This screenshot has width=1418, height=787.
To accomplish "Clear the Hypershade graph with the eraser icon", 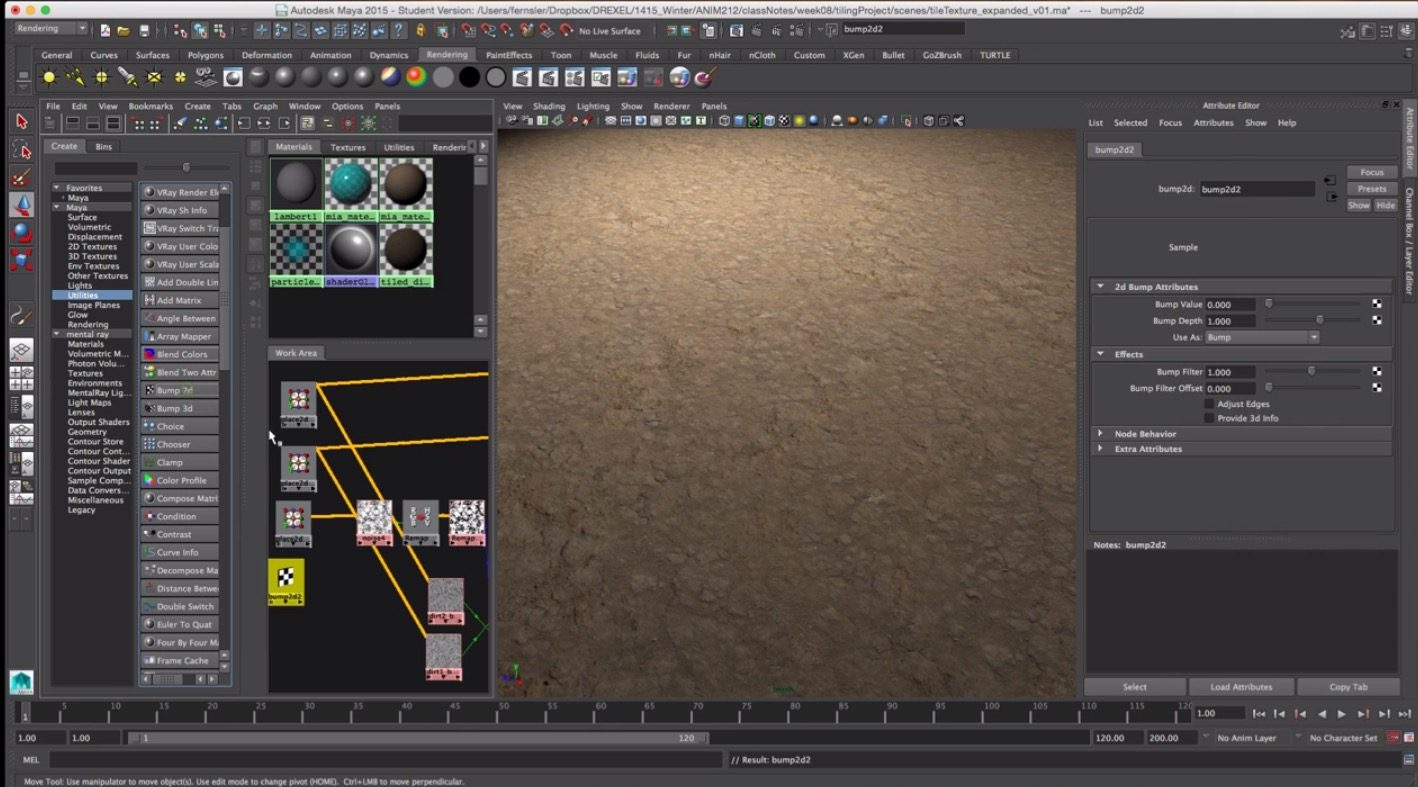I will click(180, 124).
